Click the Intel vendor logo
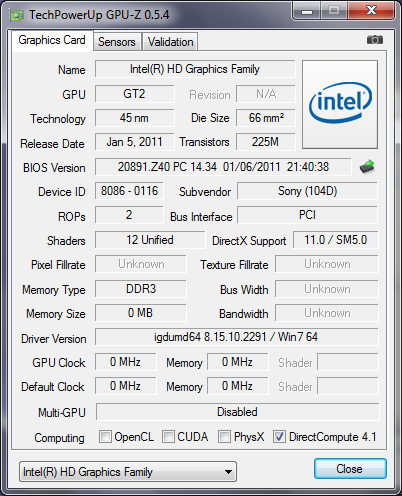This screenshot has height=496, width=402. 340,104
